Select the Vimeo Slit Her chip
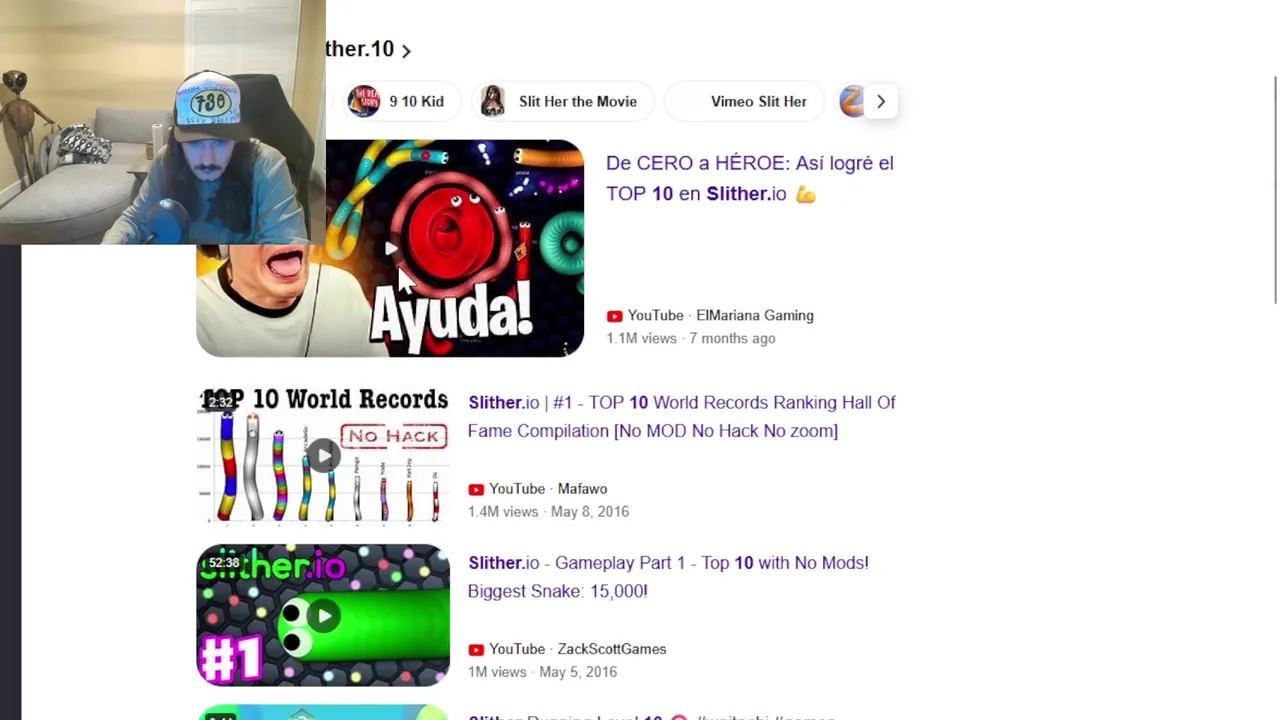This screenshot has height=720, width=1280. tap(746, 101)
